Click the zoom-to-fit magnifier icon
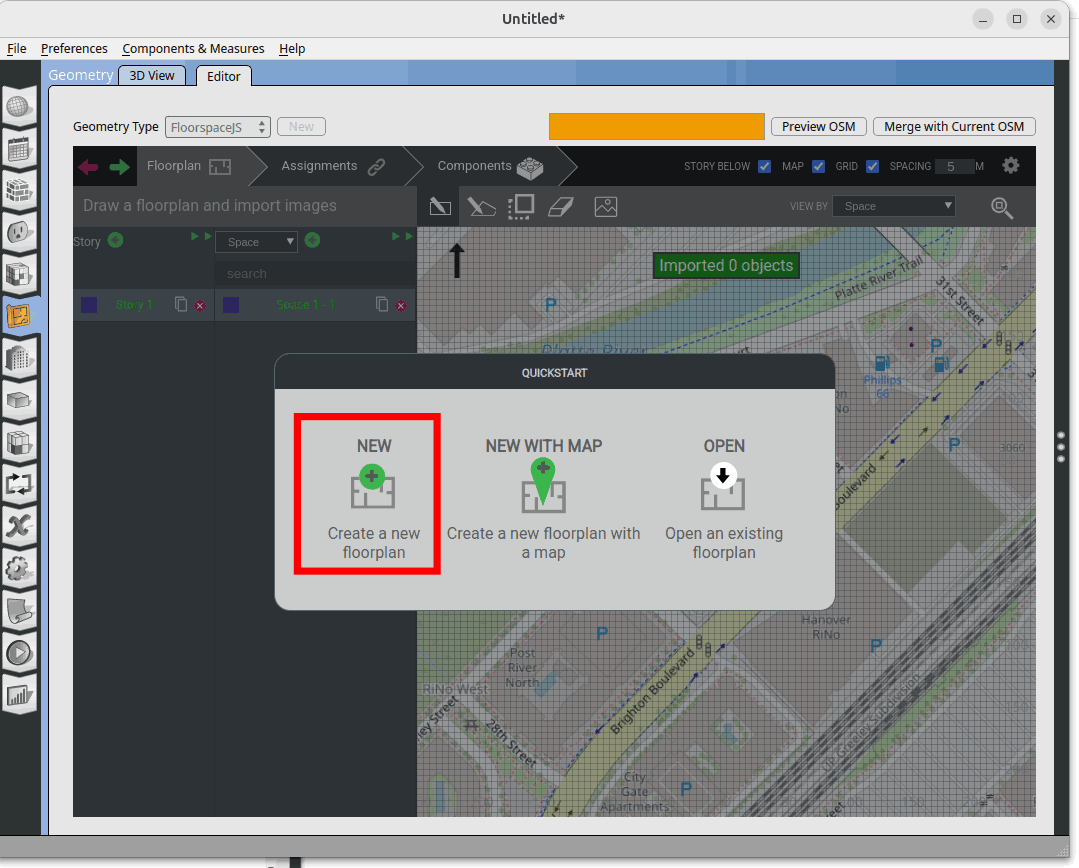 (x=1001, y=207)
